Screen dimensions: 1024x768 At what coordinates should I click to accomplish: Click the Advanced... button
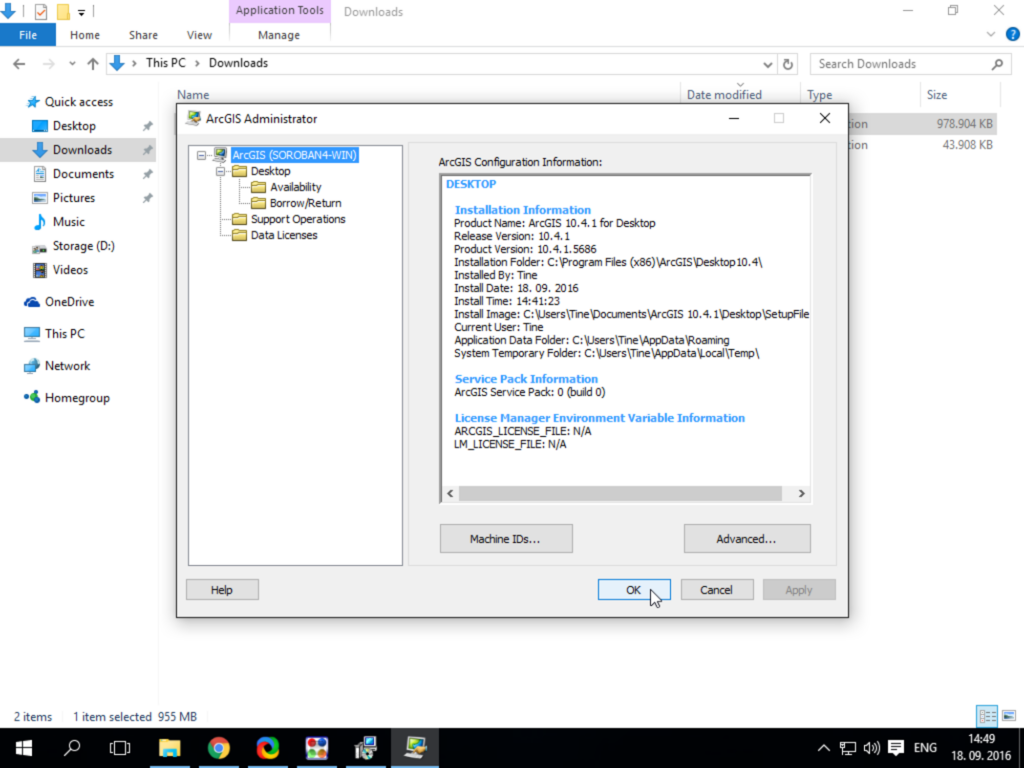click(747, 539)
